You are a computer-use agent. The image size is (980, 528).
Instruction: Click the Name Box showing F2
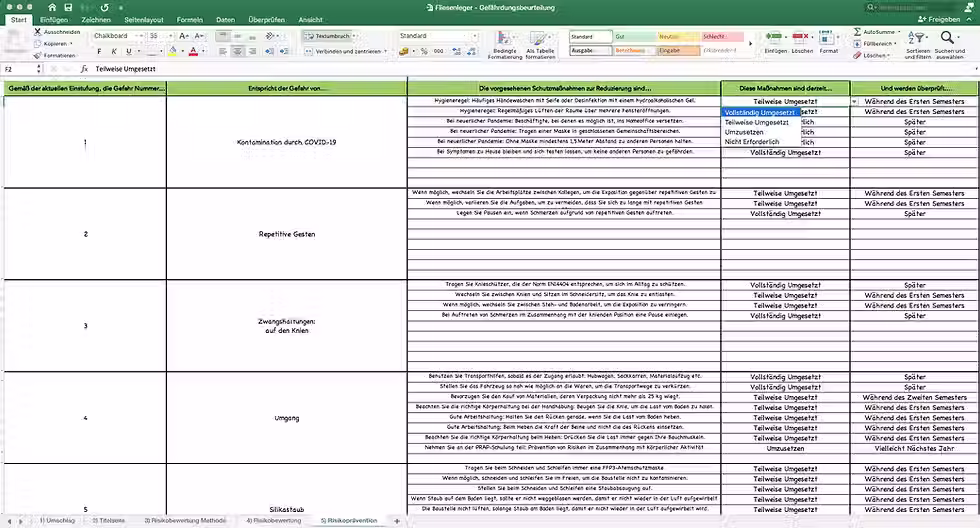coord(19,69)
